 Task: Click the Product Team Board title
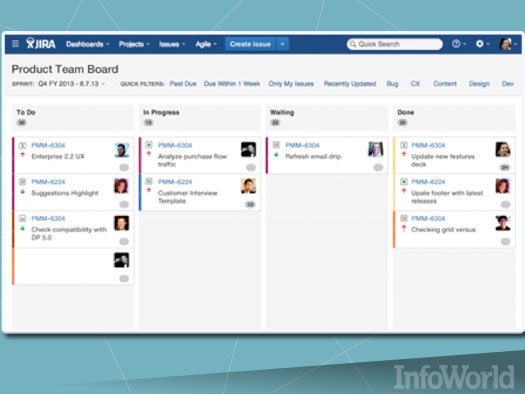[65, 69]
